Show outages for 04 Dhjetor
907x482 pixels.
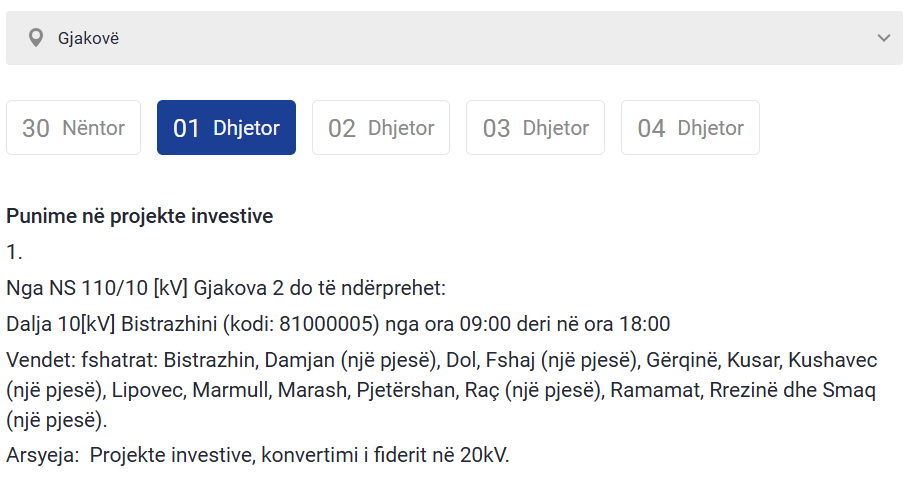pos(690,128)
